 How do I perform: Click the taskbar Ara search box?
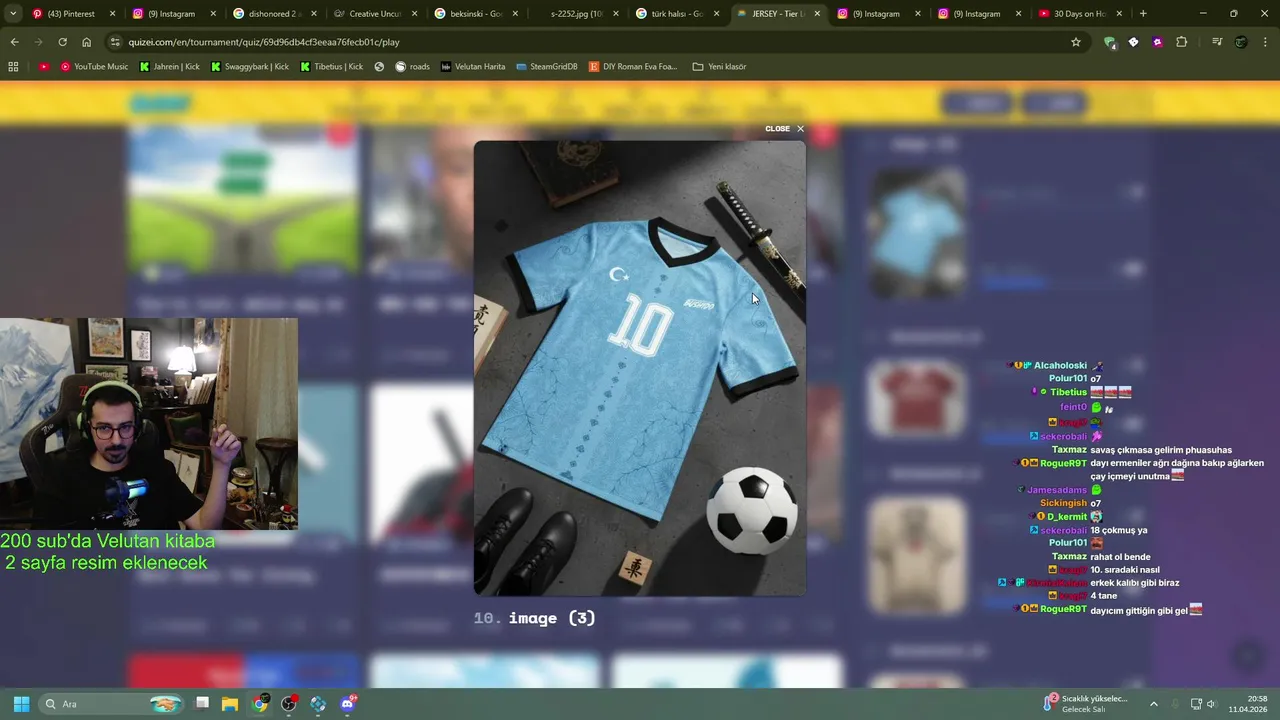coord(112,704)
